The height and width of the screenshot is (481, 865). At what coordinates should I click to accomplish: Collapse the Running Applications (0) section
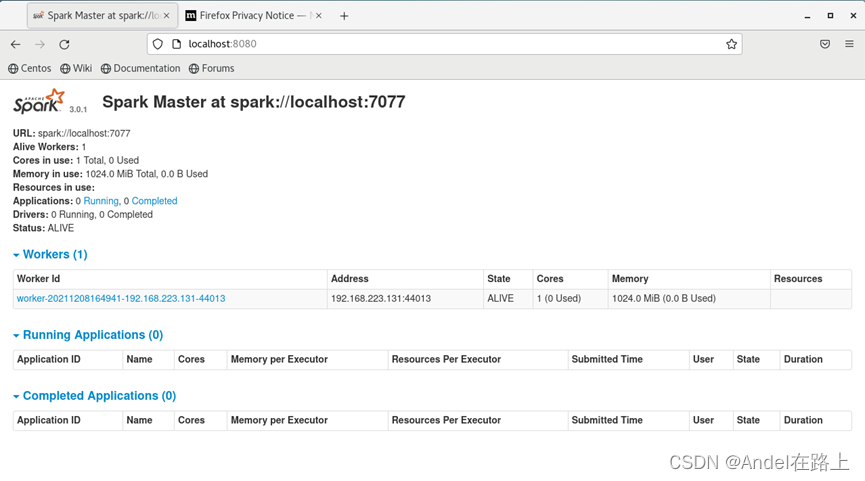point(88,335)
